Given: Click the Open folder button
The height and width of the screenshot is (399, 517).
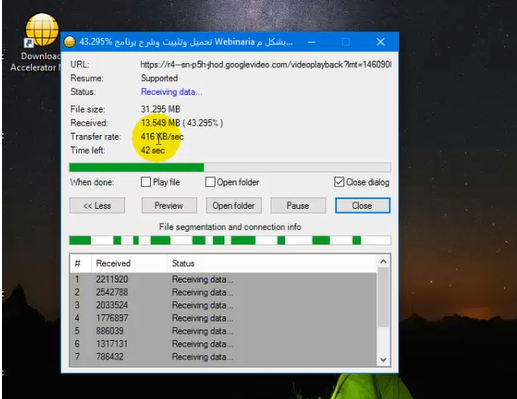Looking at the screenshot, I should 234,206.
